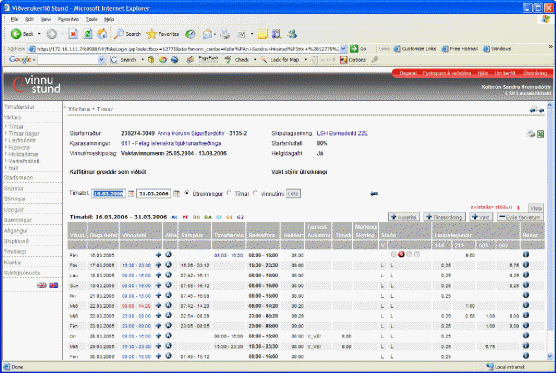Open the Look for Map dropdown
This screenshot has height=373, width=556.
click(306, 60)
